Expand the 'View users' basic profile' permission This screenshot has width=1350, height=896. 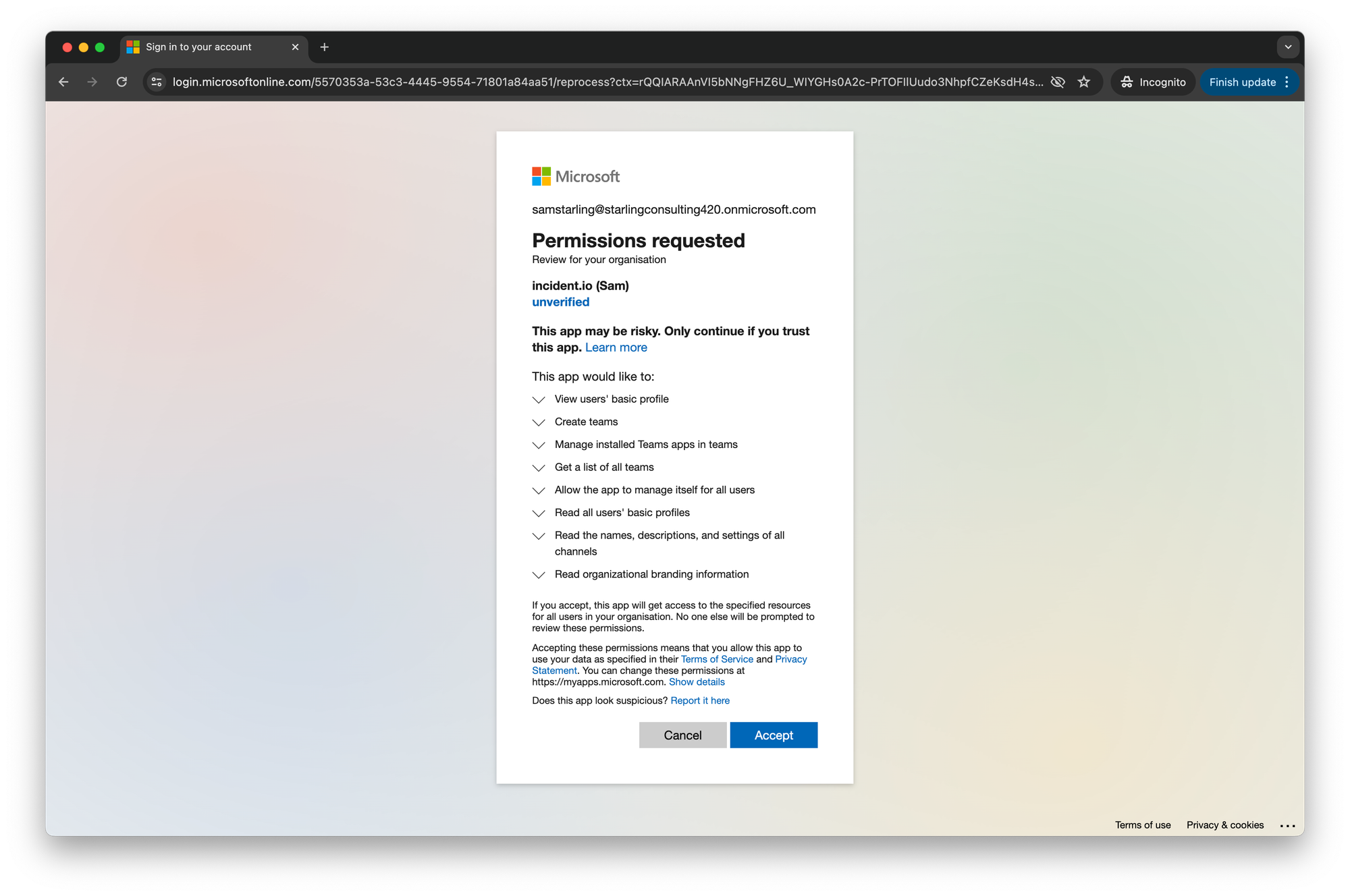pyautogui.click(x=539, y=399)
